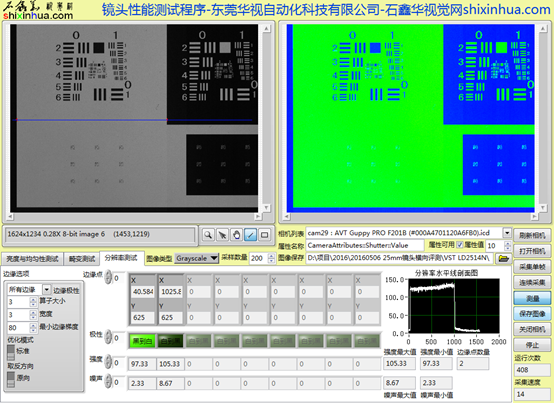This screenshot has height=403, width=554.
Task: Open the 所有边缘 edge polarity dropdown
Action: [x=46, y=290]
